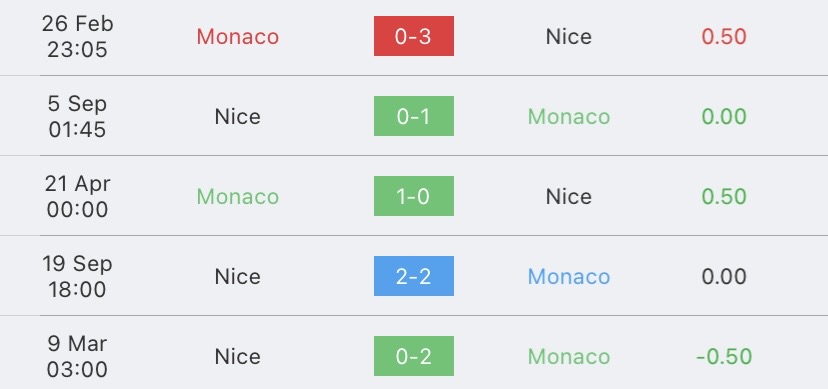Viewport: 828px width, 389px height.
Task: Click the -0.50 handicap value
Action: (x=724, y=357)
